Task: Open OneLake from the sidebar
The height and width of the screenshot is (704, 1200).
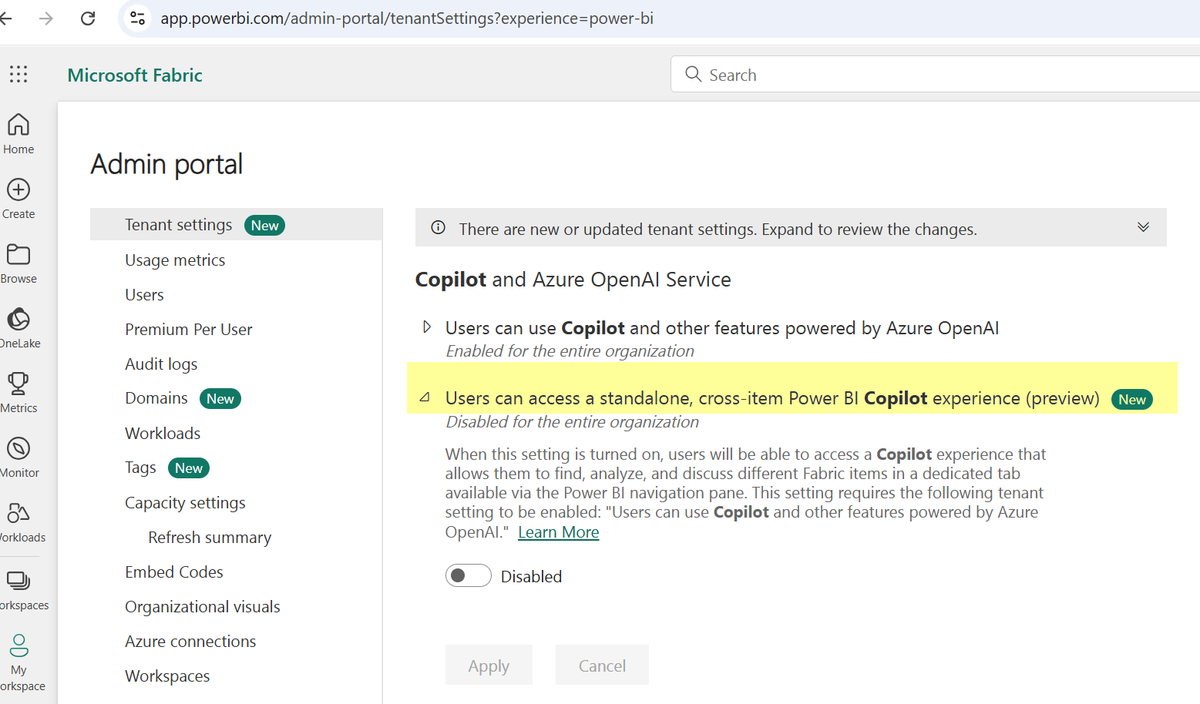Action: [18, 329]
